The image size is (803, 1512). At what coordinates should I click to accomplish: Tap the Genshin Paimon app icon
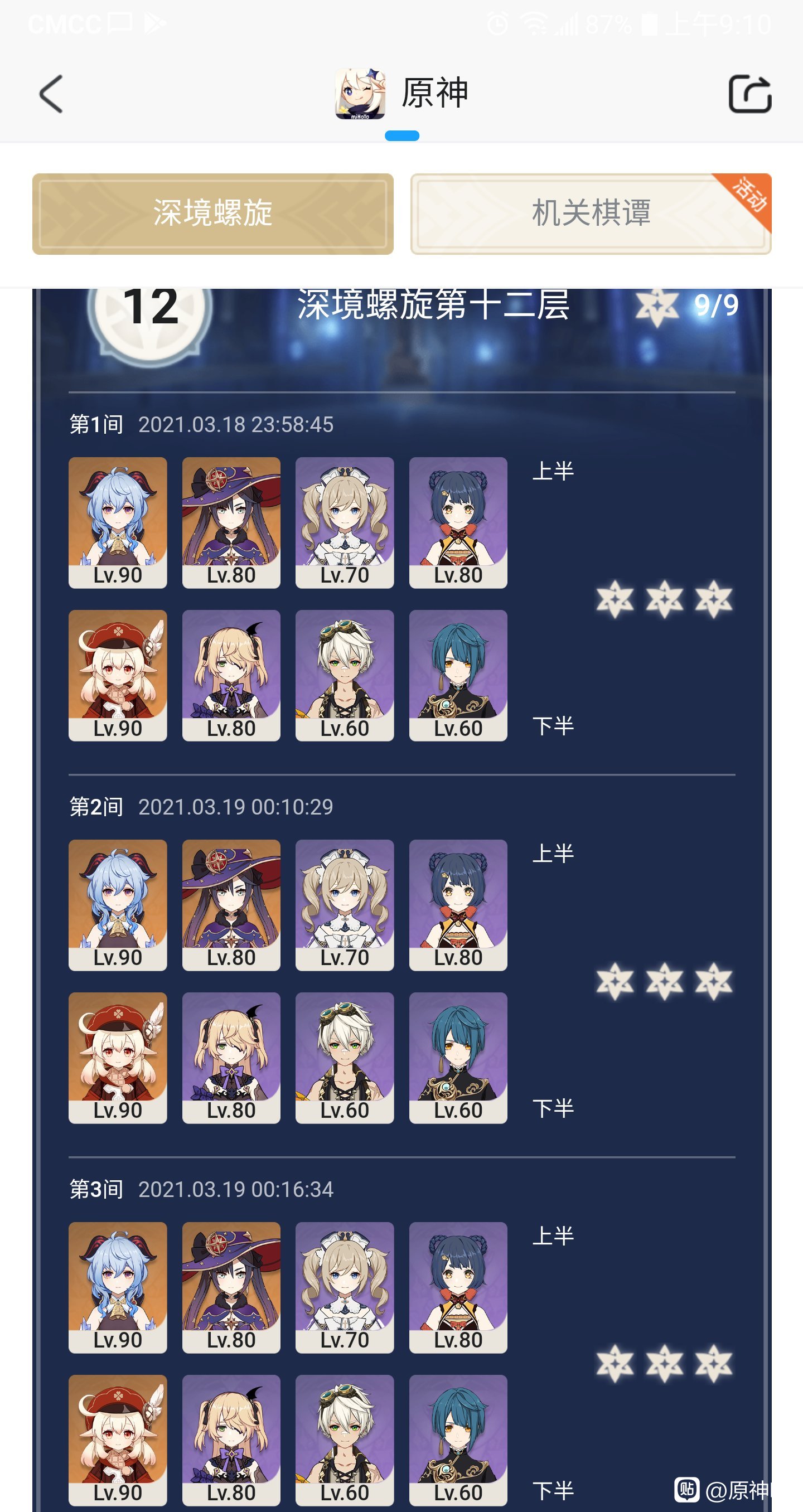point(360,93)
